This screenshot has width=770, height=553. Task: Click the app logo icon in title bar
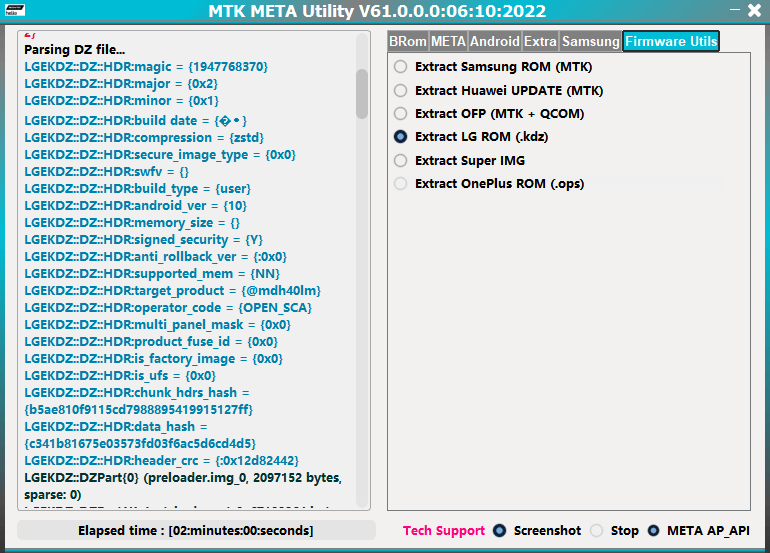[14, 10]
